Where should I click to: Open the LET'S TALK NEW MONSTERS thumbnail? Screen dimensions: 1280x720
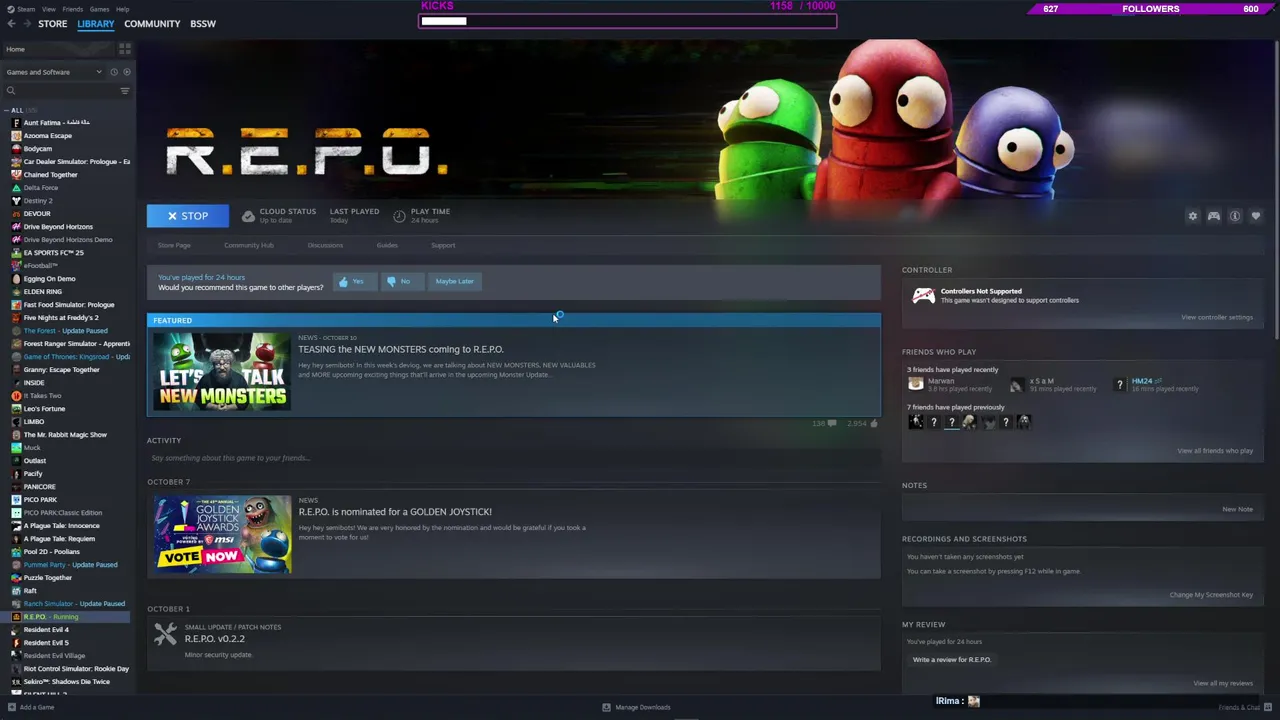click(x=222, y=372)
